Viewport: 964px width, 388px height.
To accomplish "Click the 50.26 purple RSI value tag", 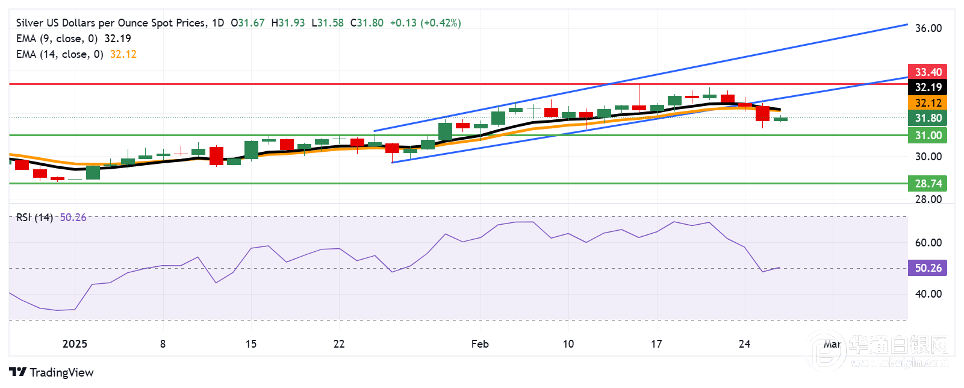I will pos(930,268).
